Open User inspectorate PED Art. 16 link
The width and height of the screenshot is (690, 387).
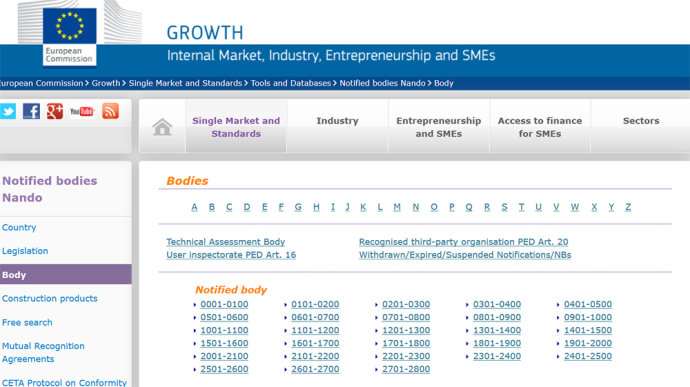click(231, 255)
